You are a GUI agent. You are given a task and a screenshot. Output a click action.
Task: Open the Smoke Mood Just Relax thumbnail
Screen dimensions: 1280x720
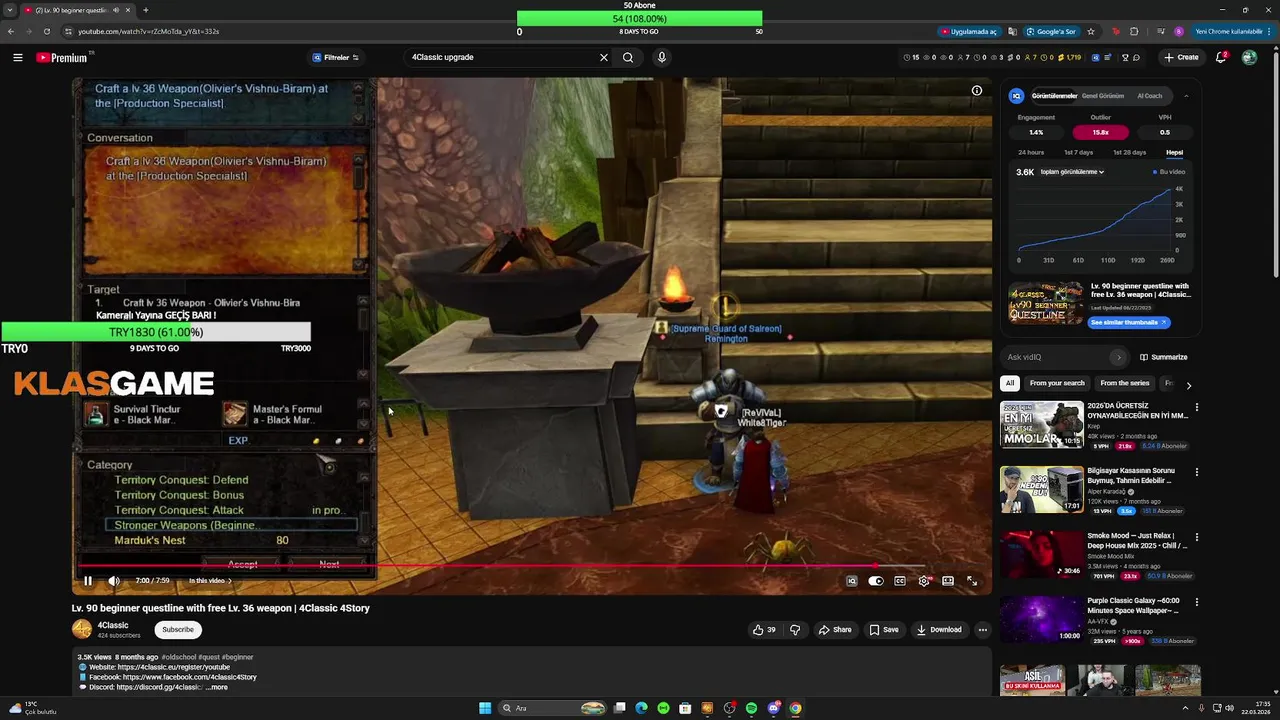[x=1042, y=554]
